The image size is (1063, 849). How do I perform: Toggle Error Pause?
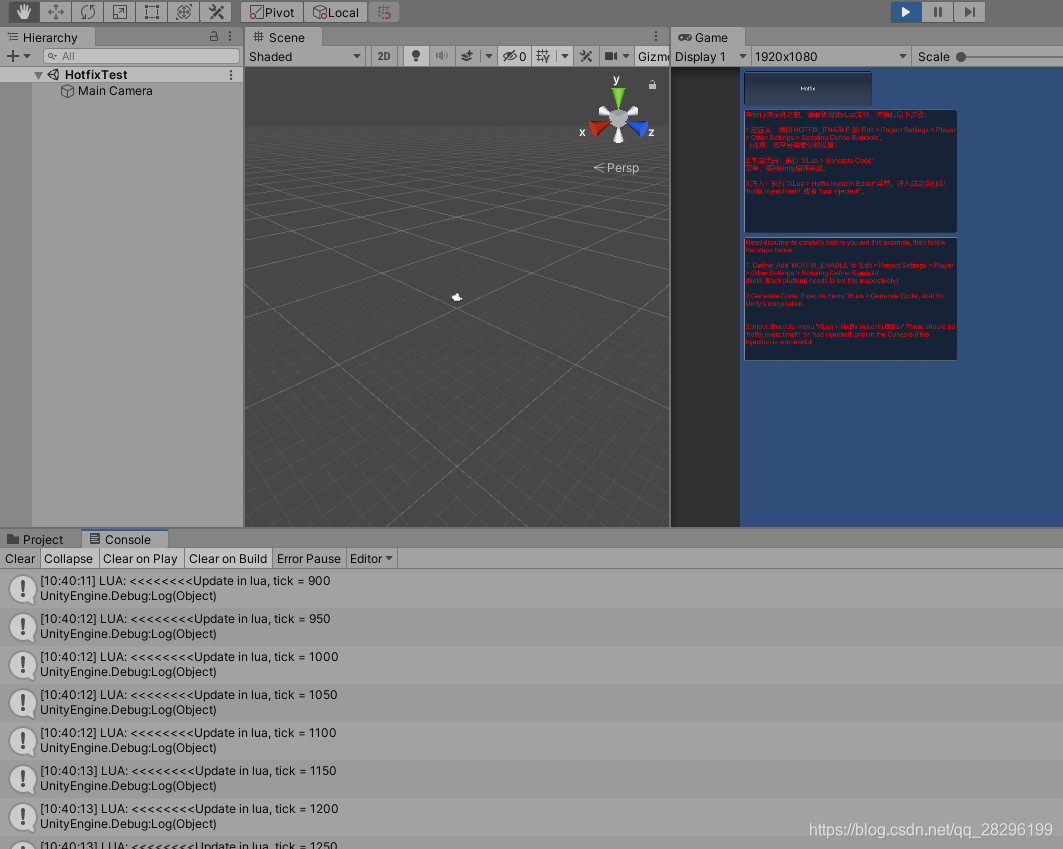coord(308,559)
